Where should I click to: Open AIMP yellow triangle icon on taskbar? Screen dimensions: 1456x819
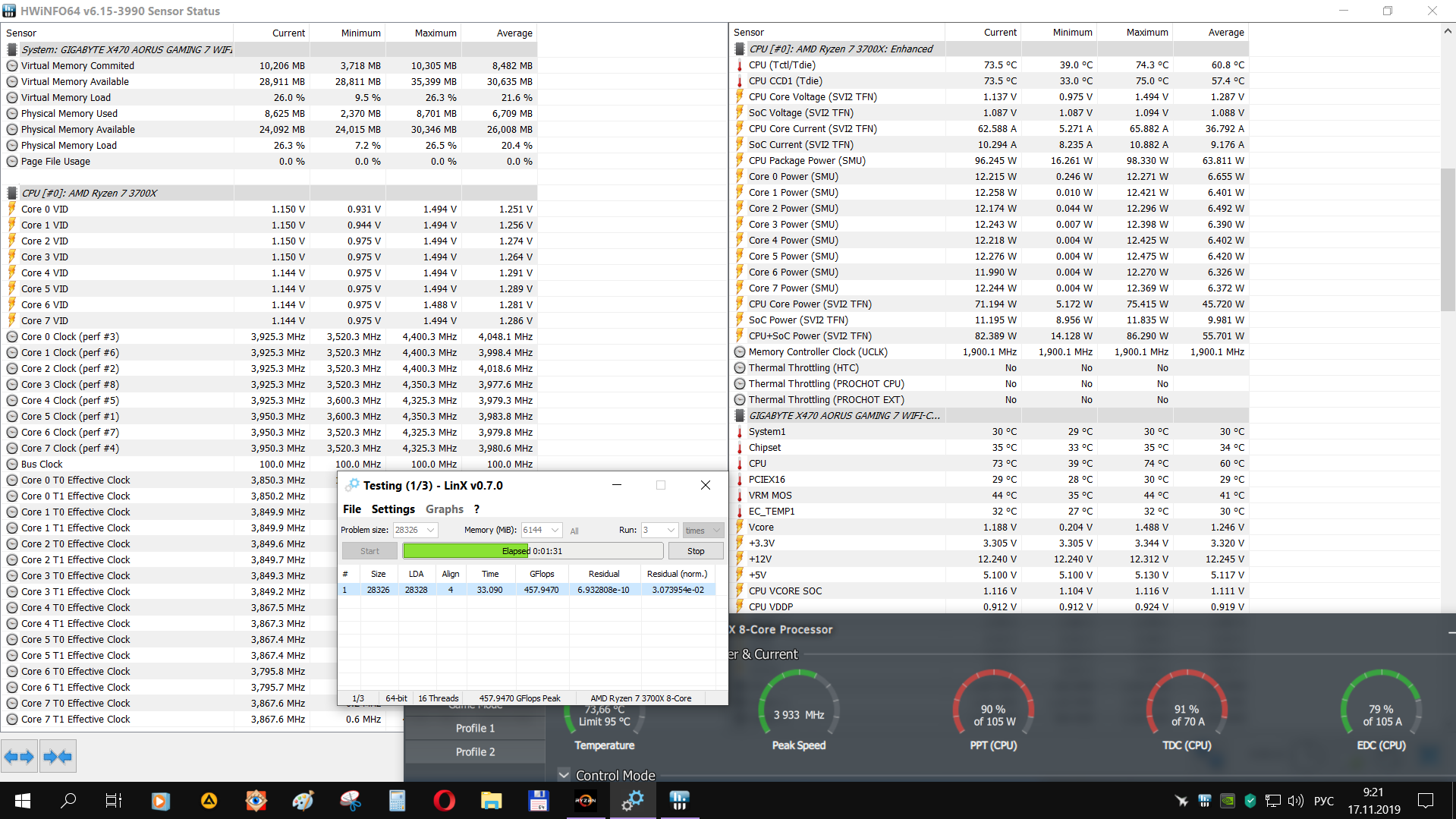[209, 801]
